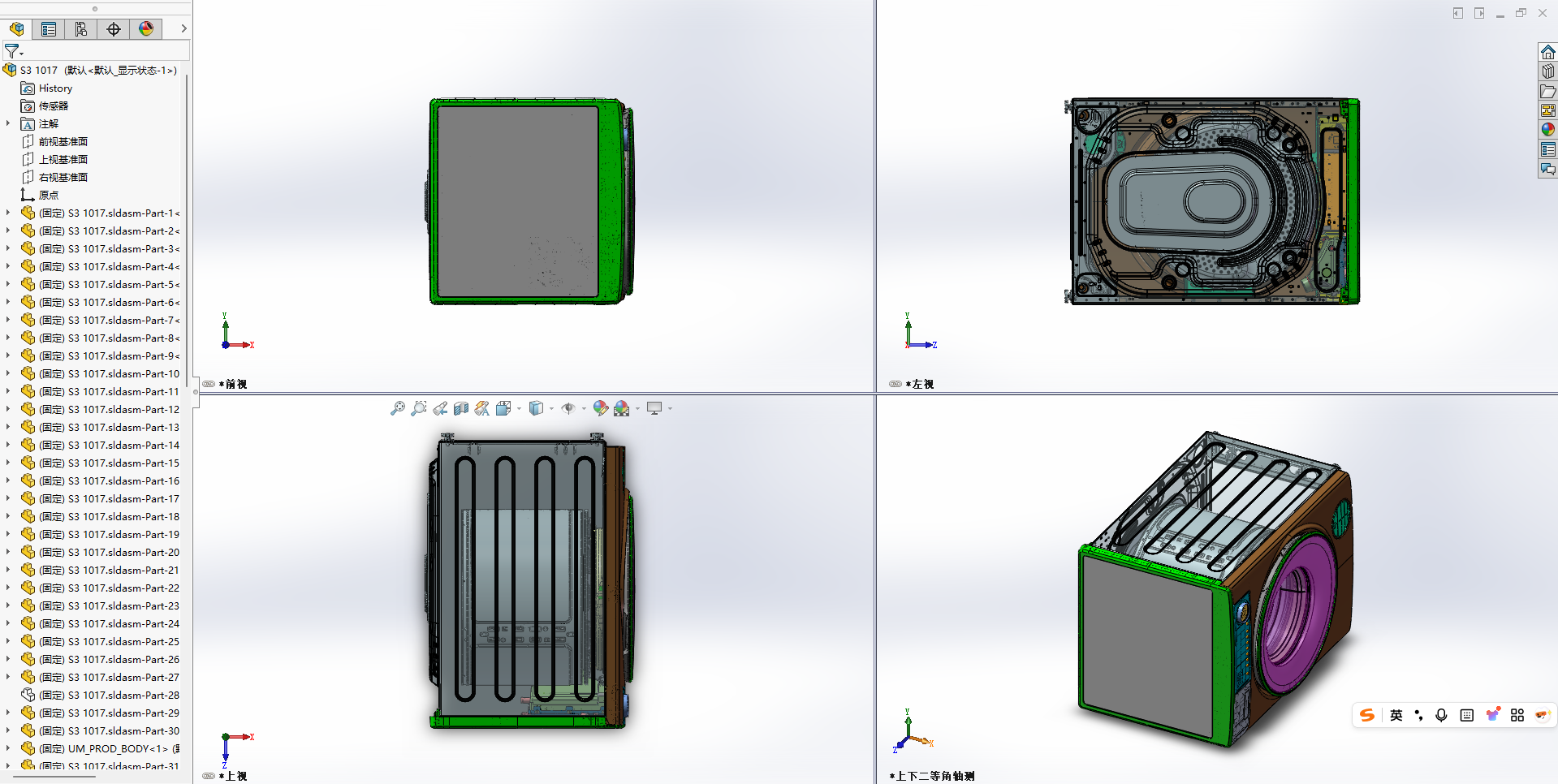The image size is (1558, 784).
Task: Open the Apply Scene dropdown arrow
Action: (637, 409)
